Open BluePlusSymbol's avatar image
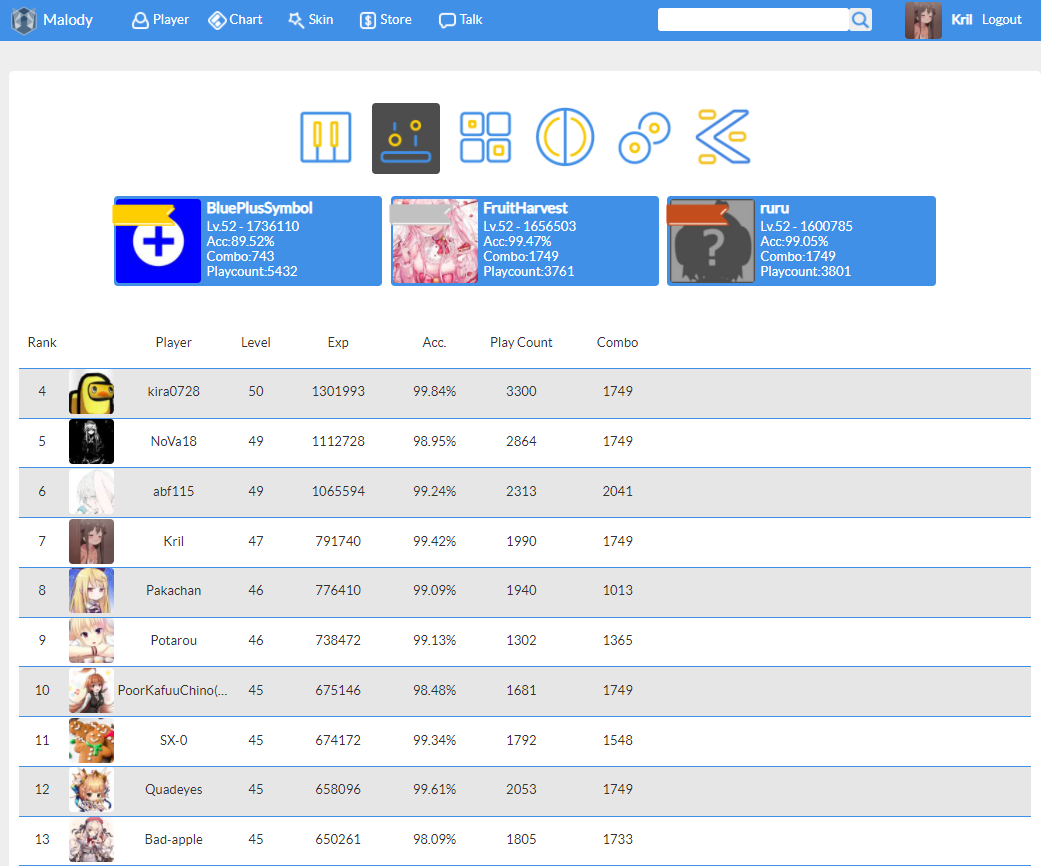The image size is (1041, 866). click(x=158, y=241)
